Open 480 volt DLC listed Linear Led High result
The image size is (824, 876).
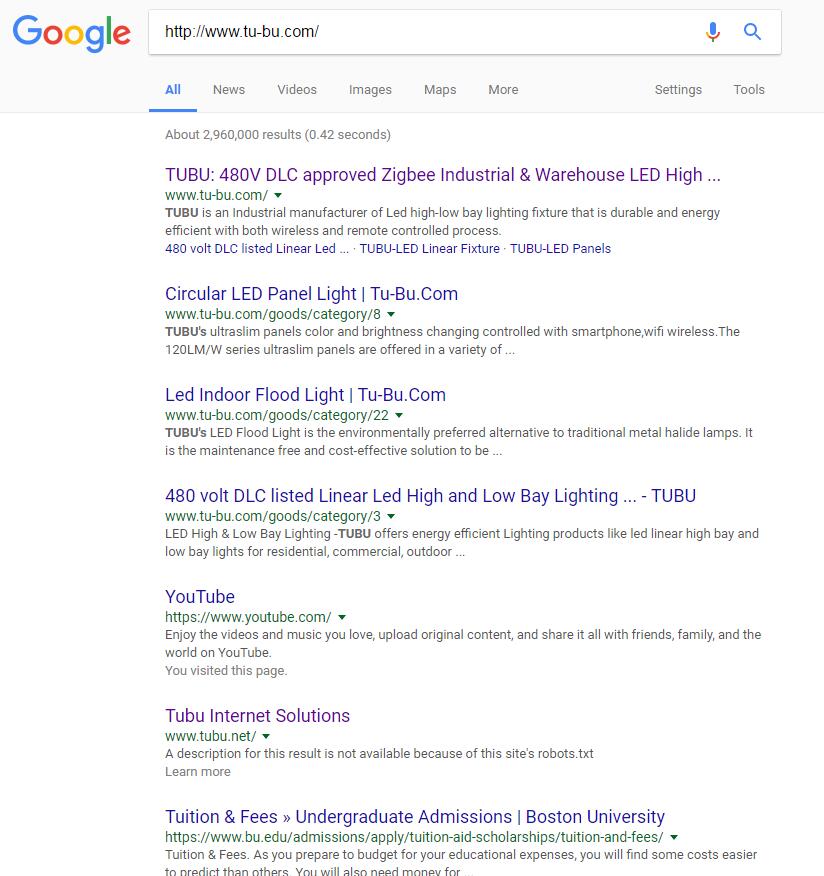pos(430,496)
